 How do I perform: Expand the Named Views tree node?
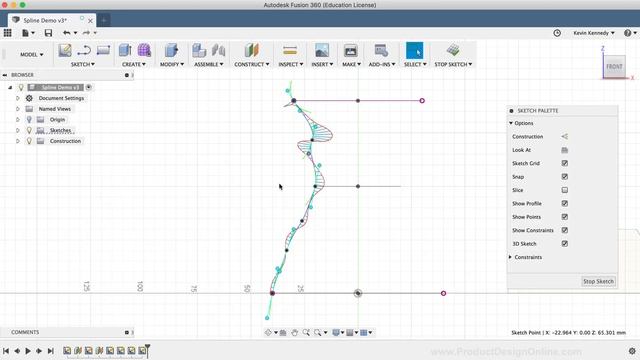coord(18,109)
